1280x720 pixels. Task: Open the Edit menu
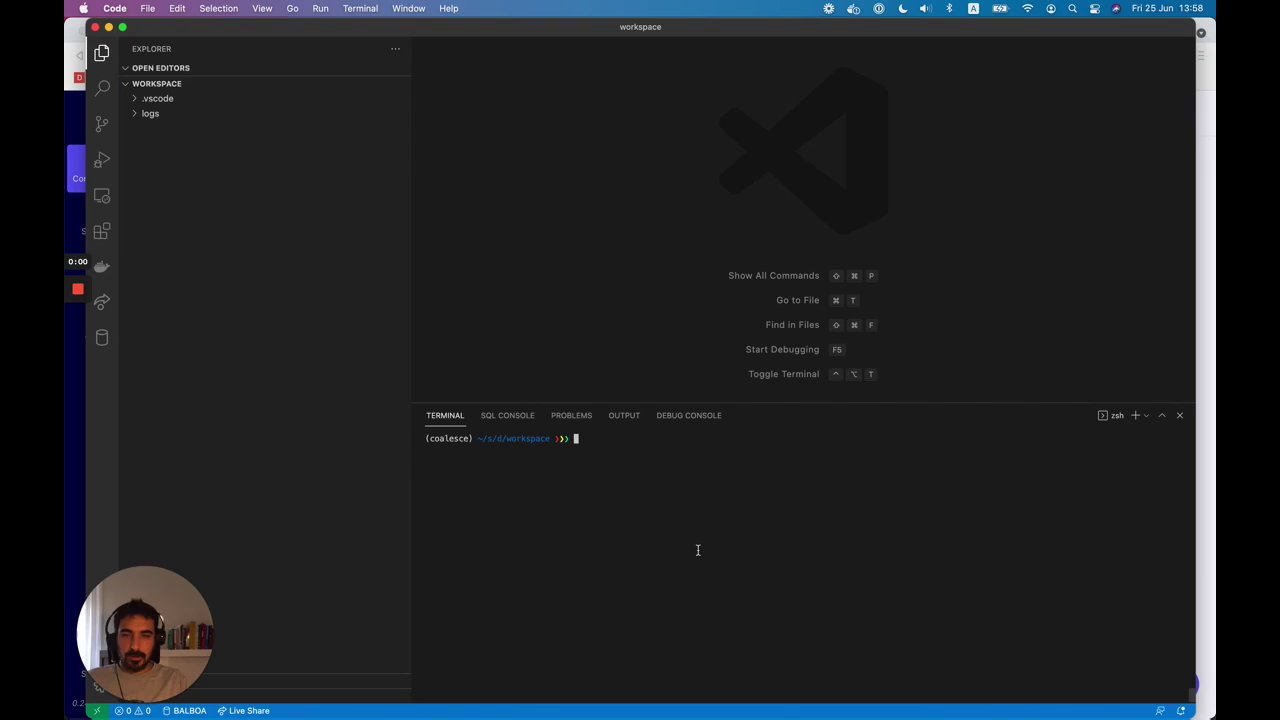[x=177, y=9]
